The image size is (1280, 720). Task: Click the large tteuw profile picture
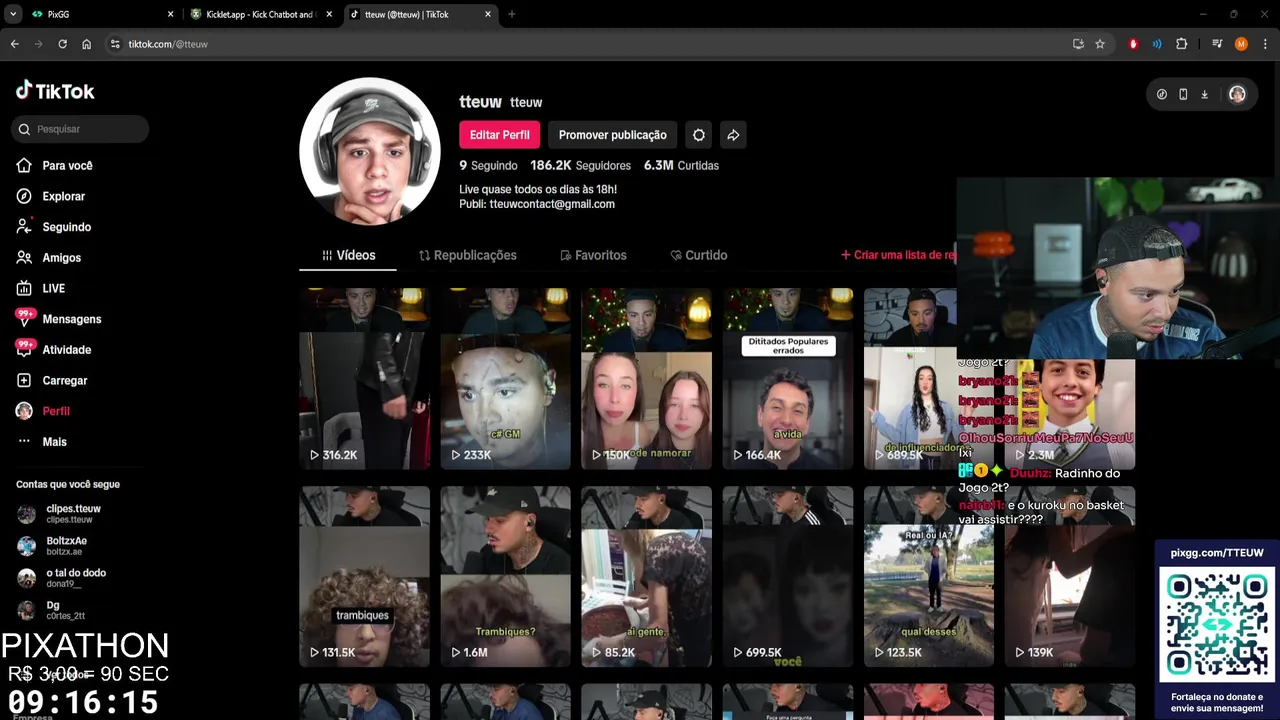click(370, 151)
